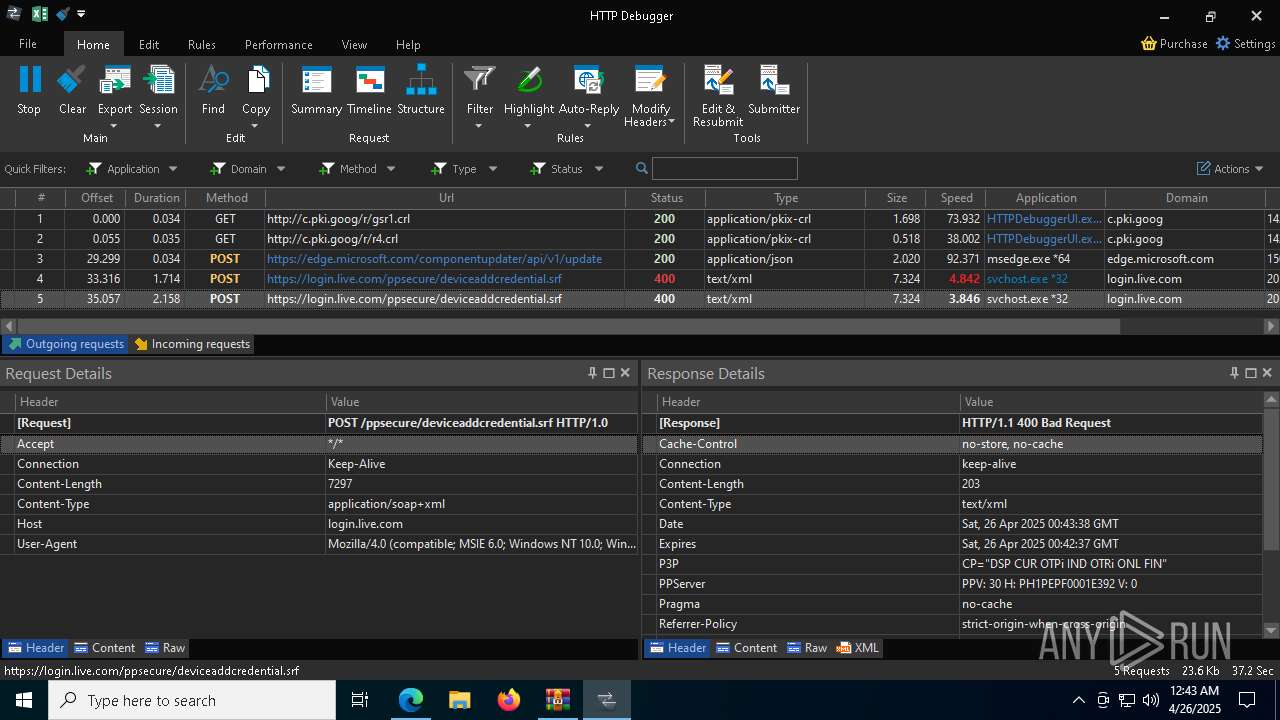The image size is (1280, 720).
Task: Click the Excel icon in title bar
Action: pos(40,14)
